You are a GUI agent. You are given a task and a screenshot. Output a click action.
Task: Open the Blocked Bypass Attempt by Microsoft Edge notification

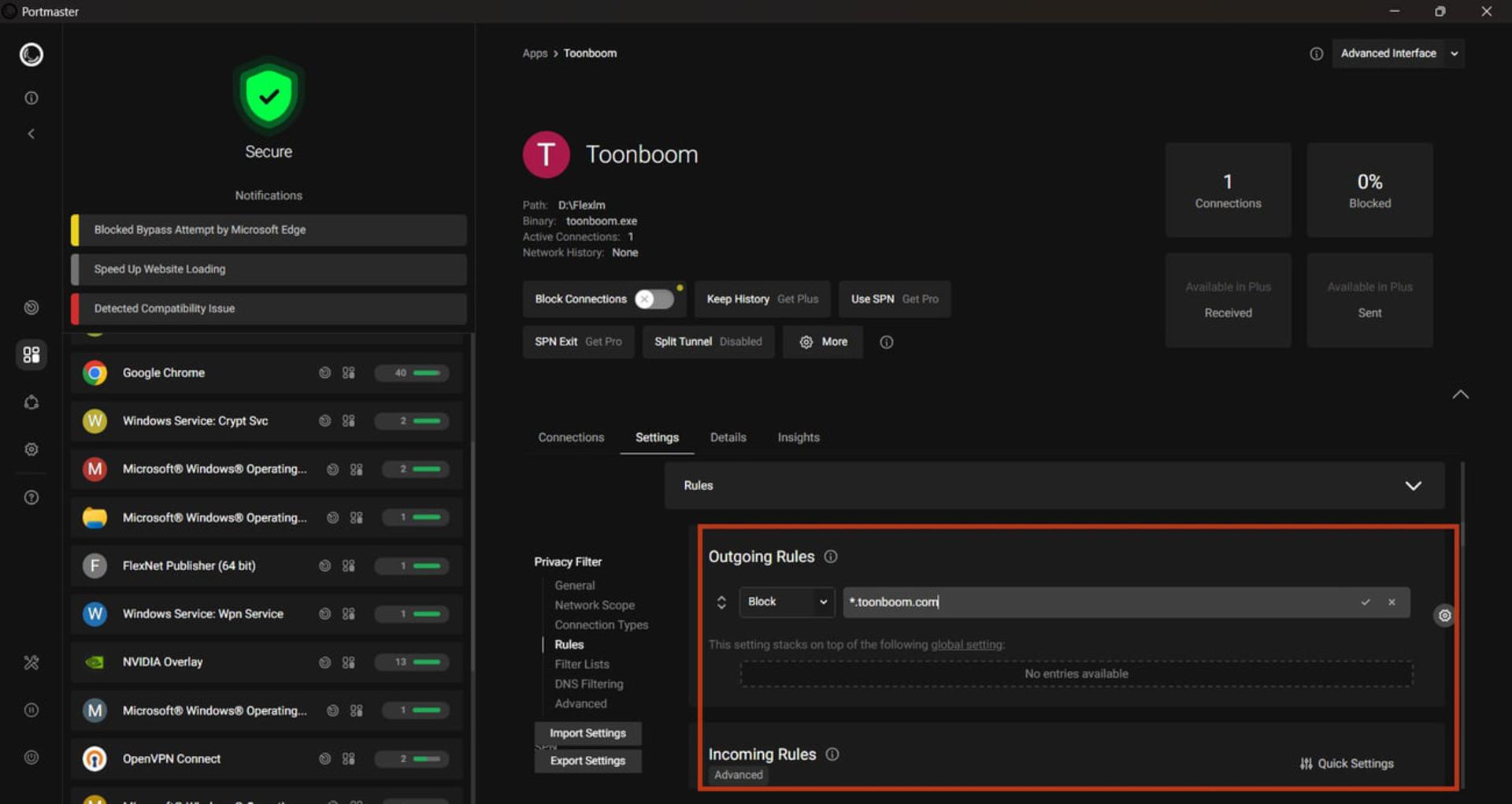269,230
